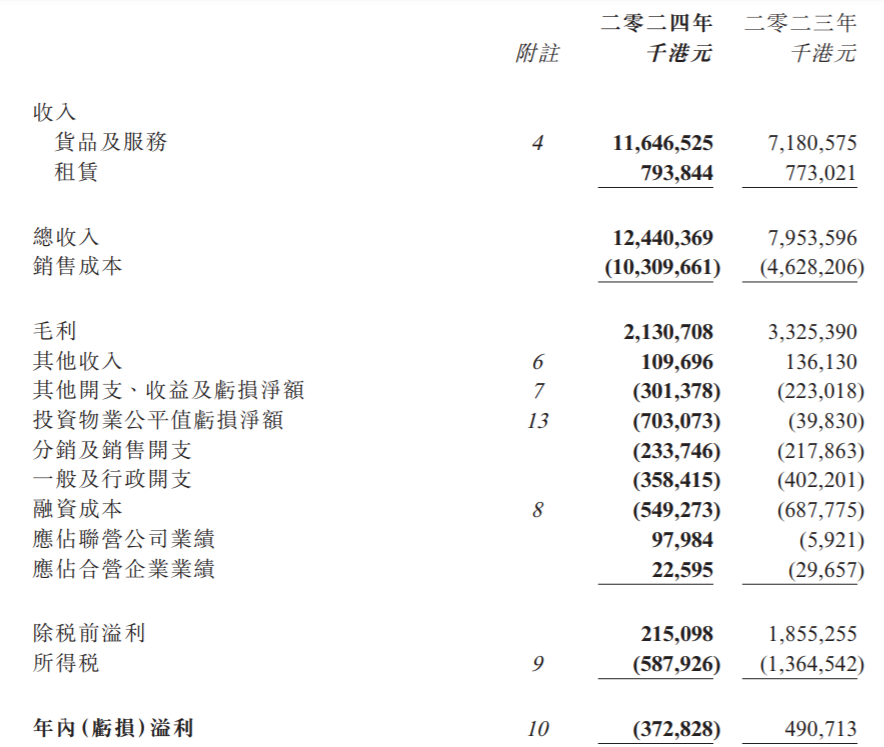Select the 毛利 row label
Screen dimensions: 884x747
54,330
